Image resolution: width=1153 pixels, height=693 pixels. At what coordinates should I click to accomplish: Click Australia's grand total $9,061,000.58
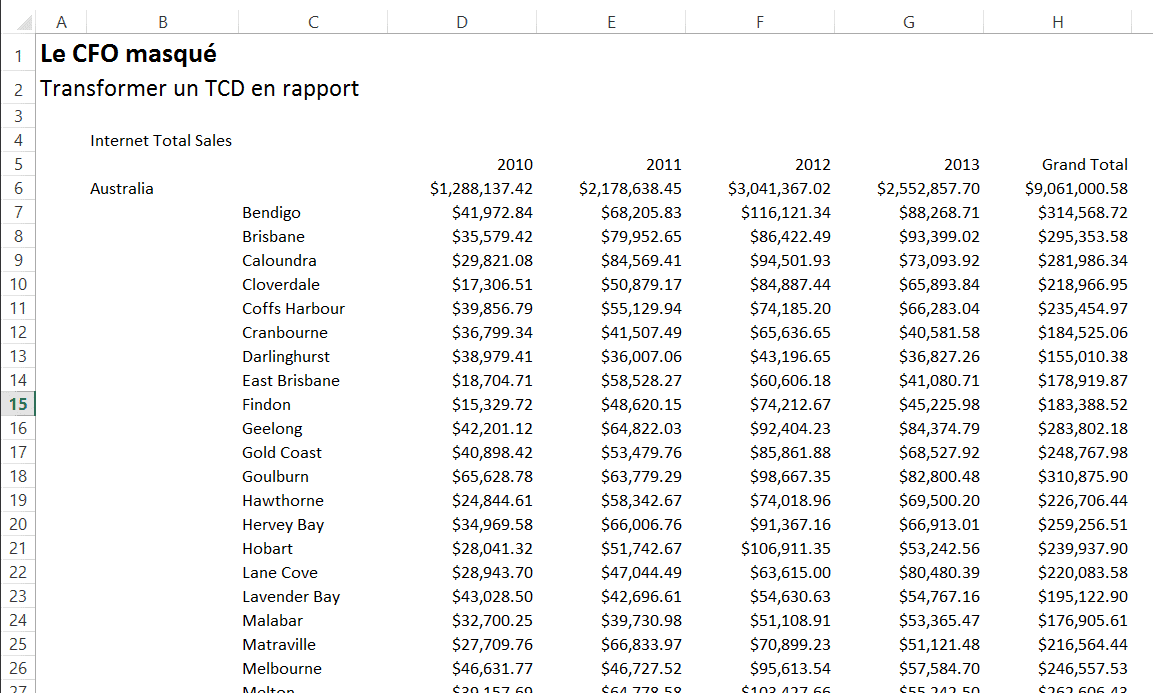click(1076, 189)
